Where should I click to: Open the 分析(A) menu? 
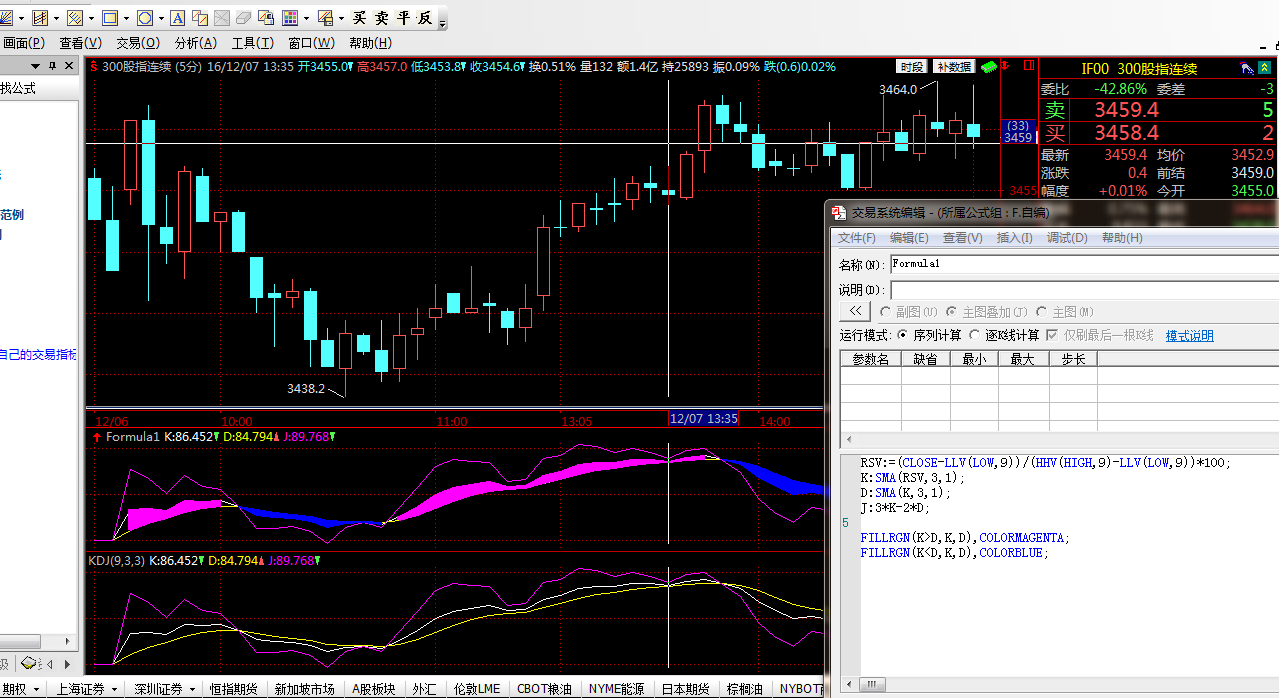(195, 43)
